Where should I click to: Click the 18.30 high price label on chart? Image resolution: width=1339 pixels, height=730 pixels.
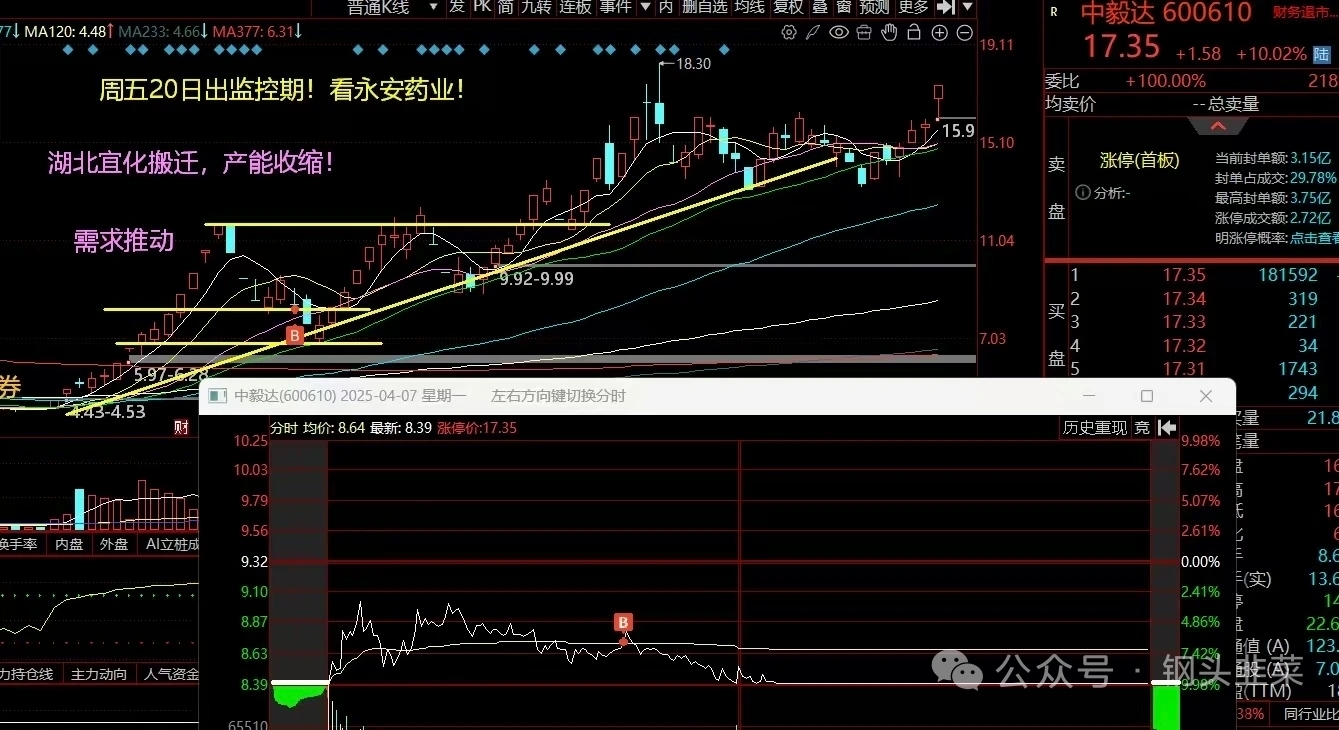click(x=694, y=63)
